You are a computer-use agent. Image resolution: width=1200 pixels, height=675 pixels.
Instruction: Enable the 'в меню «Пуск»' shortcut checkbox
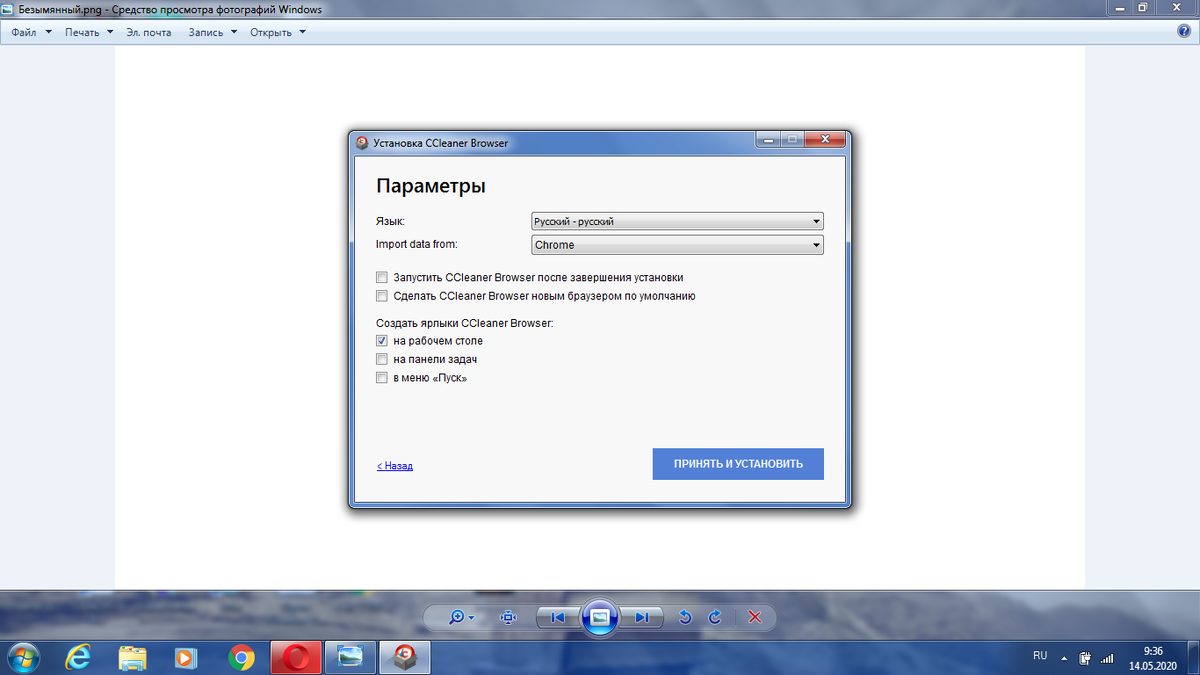(381, 378)
